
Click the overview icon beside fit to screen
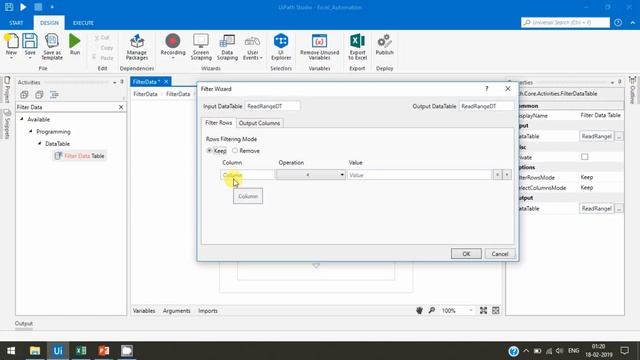pos(496,311)
